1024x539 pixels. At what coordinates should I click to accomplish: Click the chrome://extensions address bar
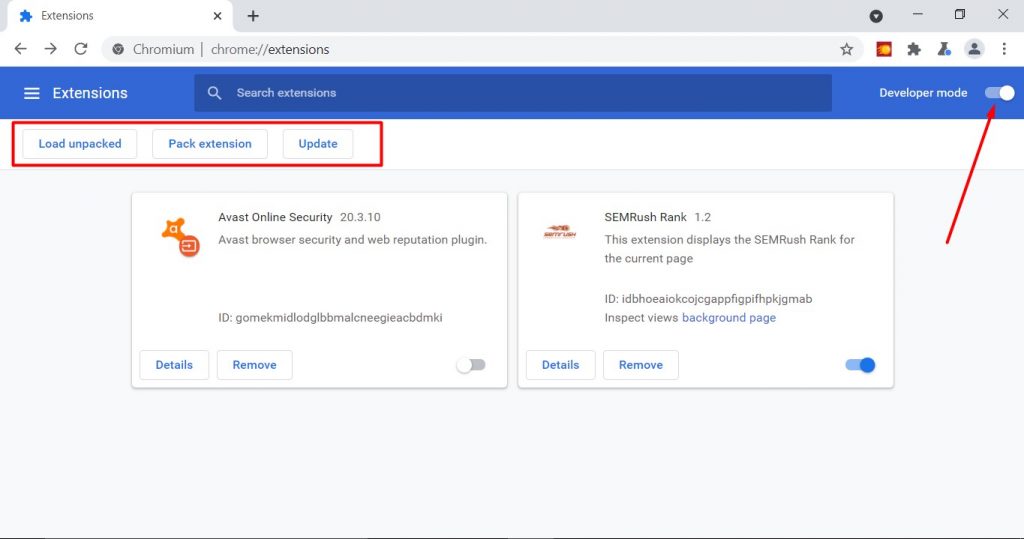(482, 49)
